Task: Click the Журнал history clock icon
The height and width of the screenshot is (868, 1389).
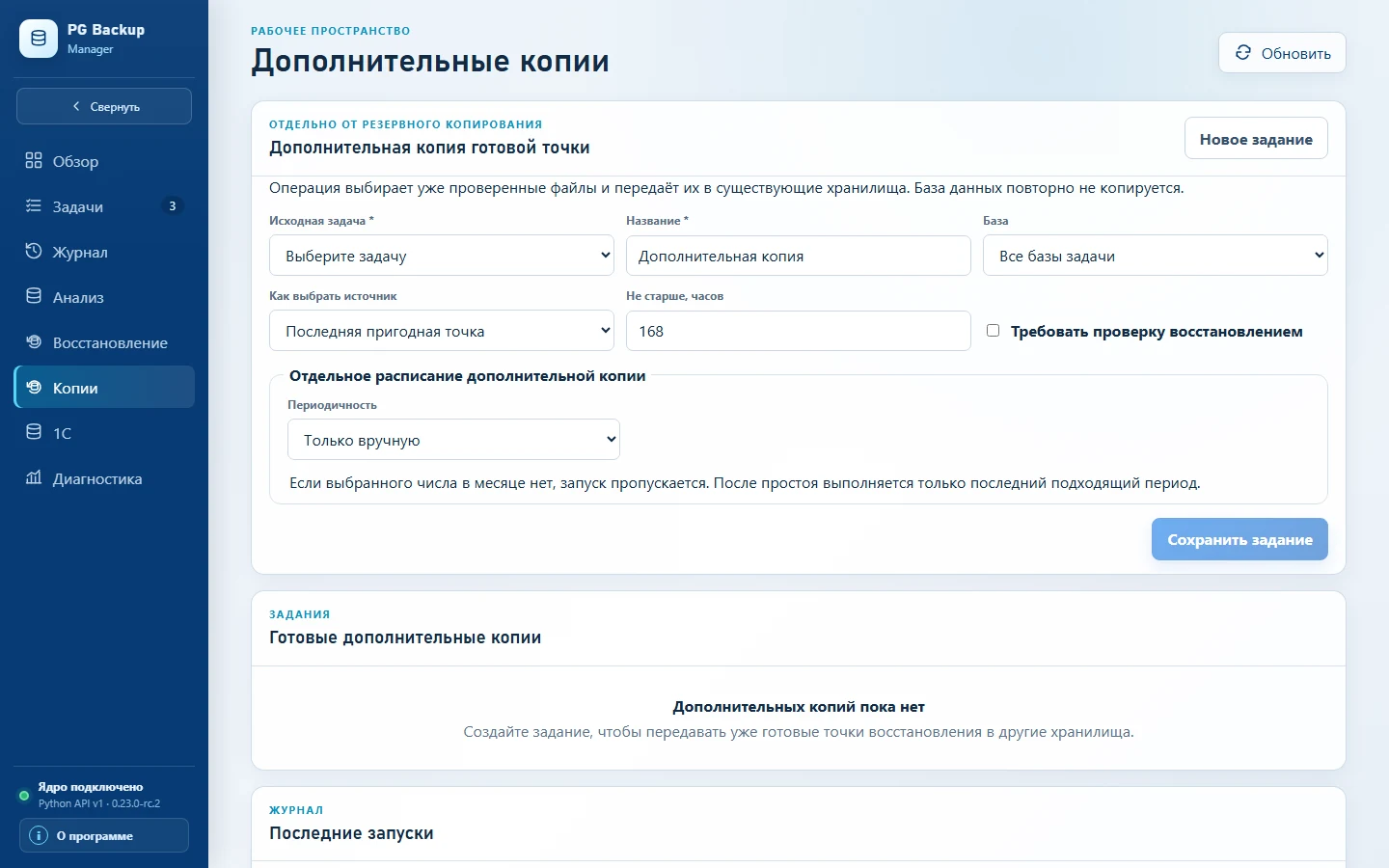Action: pyautogui.click(x=34, y=251)
